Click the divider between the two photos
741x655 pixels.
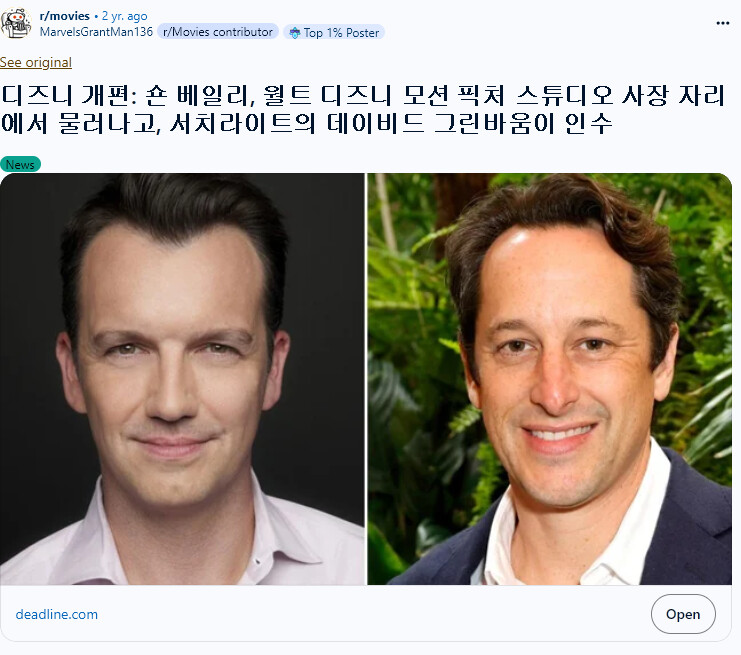(x=366, y=379)
